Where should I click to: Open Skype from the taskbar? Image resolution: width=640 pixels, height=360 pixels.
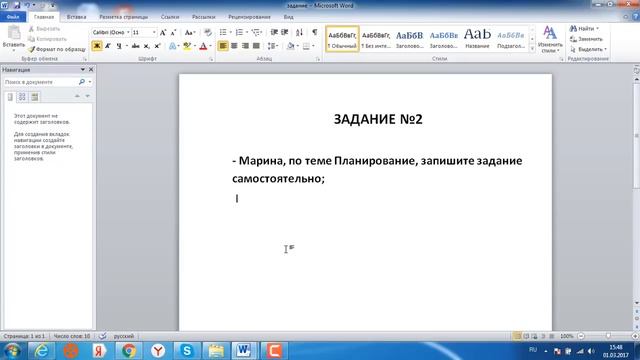click(x=187, y=351)
